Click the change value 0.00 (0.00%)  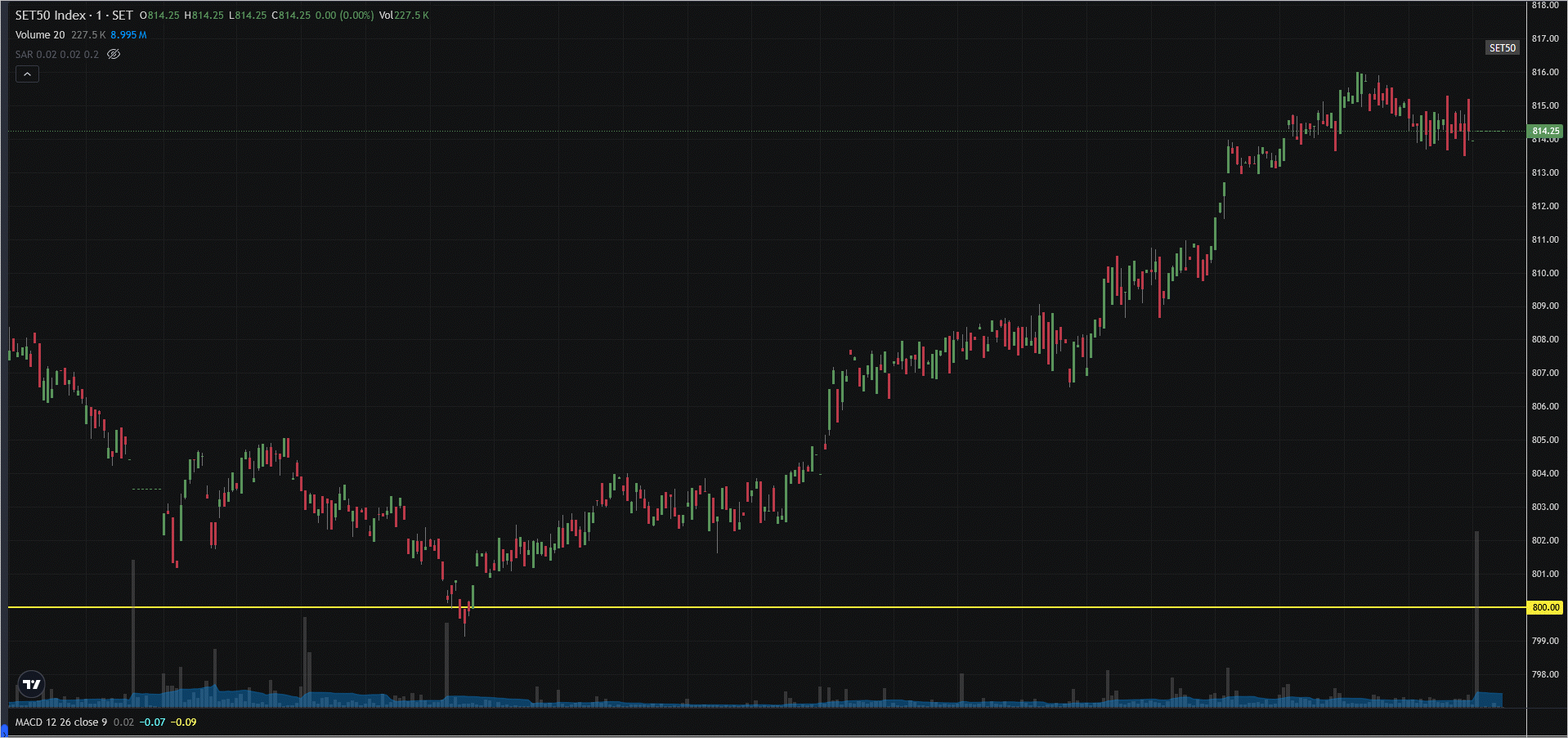tap(345, 16)
